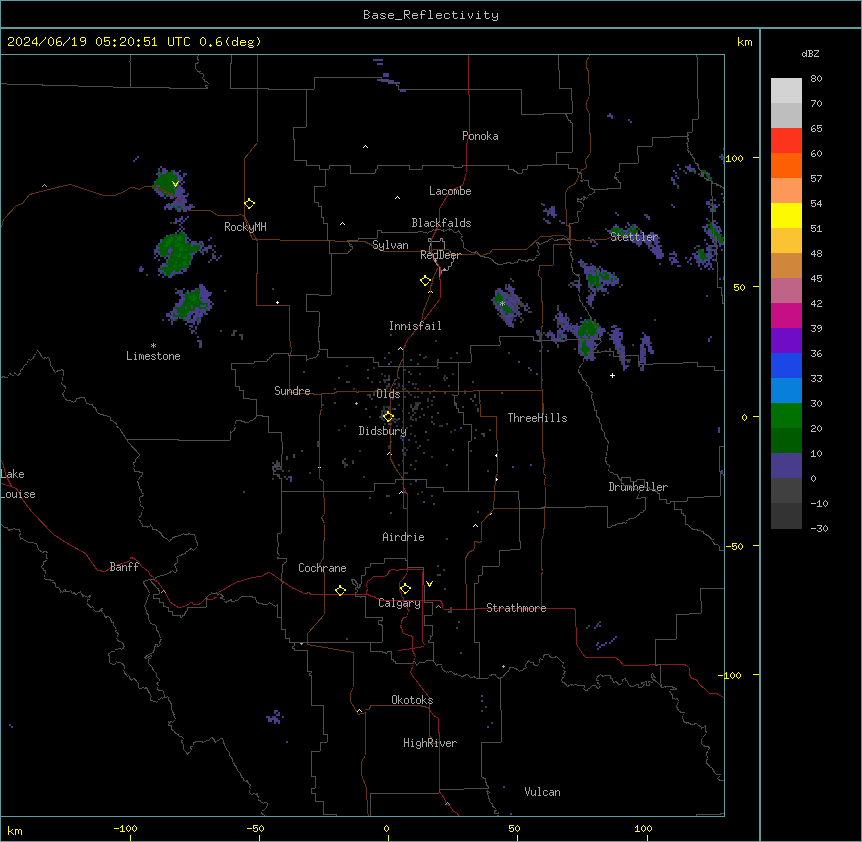This screenshot has width=862, height=842.
Task: Pick the bright yellow 54–51 dBZ swatch
Action: (786, 215)
